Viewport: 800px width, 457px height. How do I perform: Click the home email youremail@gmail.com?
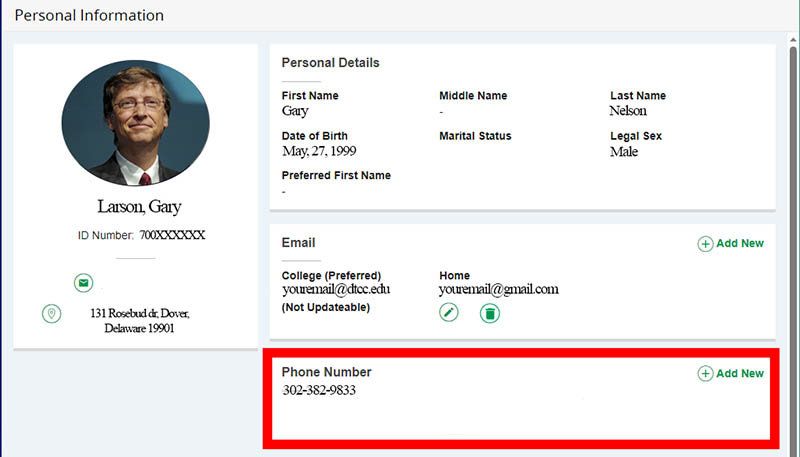pos(498,289)
